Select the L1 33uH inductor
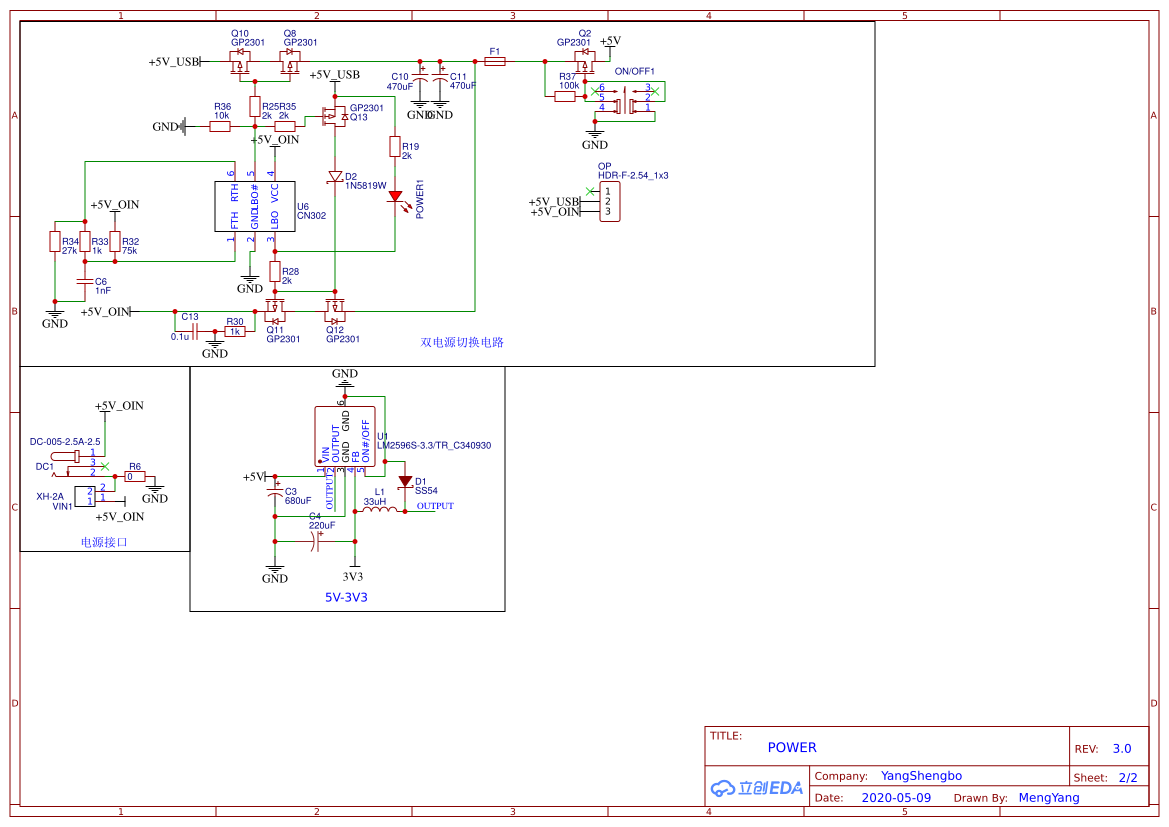The image size is (1169, 827). 379,510
